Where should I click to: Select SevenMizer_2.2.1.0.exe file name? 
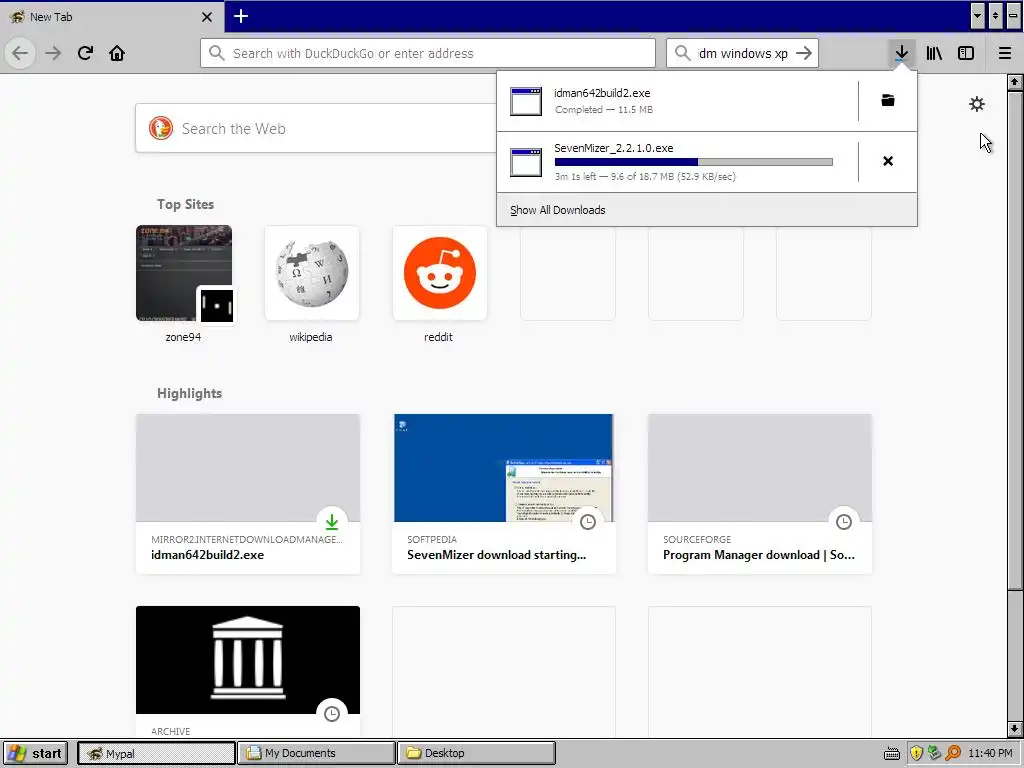click(x=614, y=148)
